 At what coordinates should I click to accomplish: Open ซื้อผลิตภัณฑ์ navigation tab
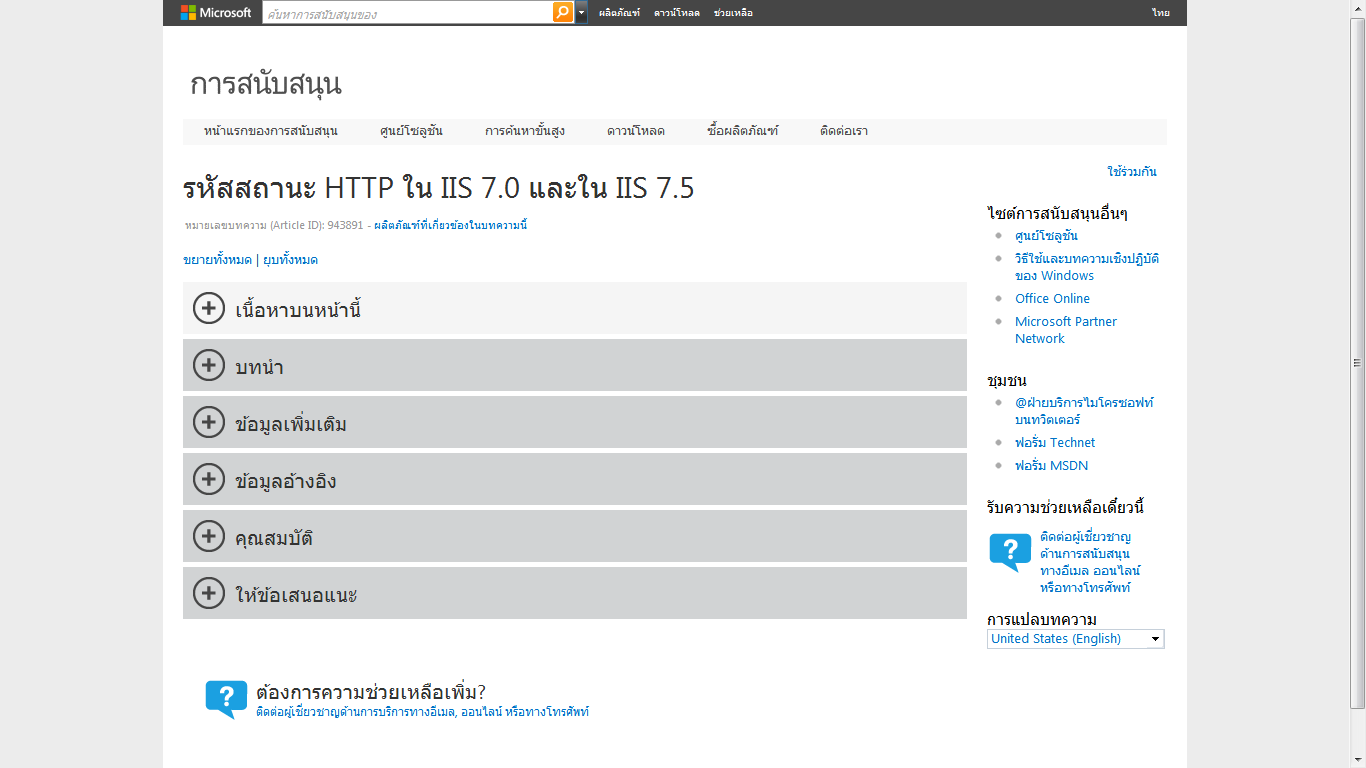point(742,131)
